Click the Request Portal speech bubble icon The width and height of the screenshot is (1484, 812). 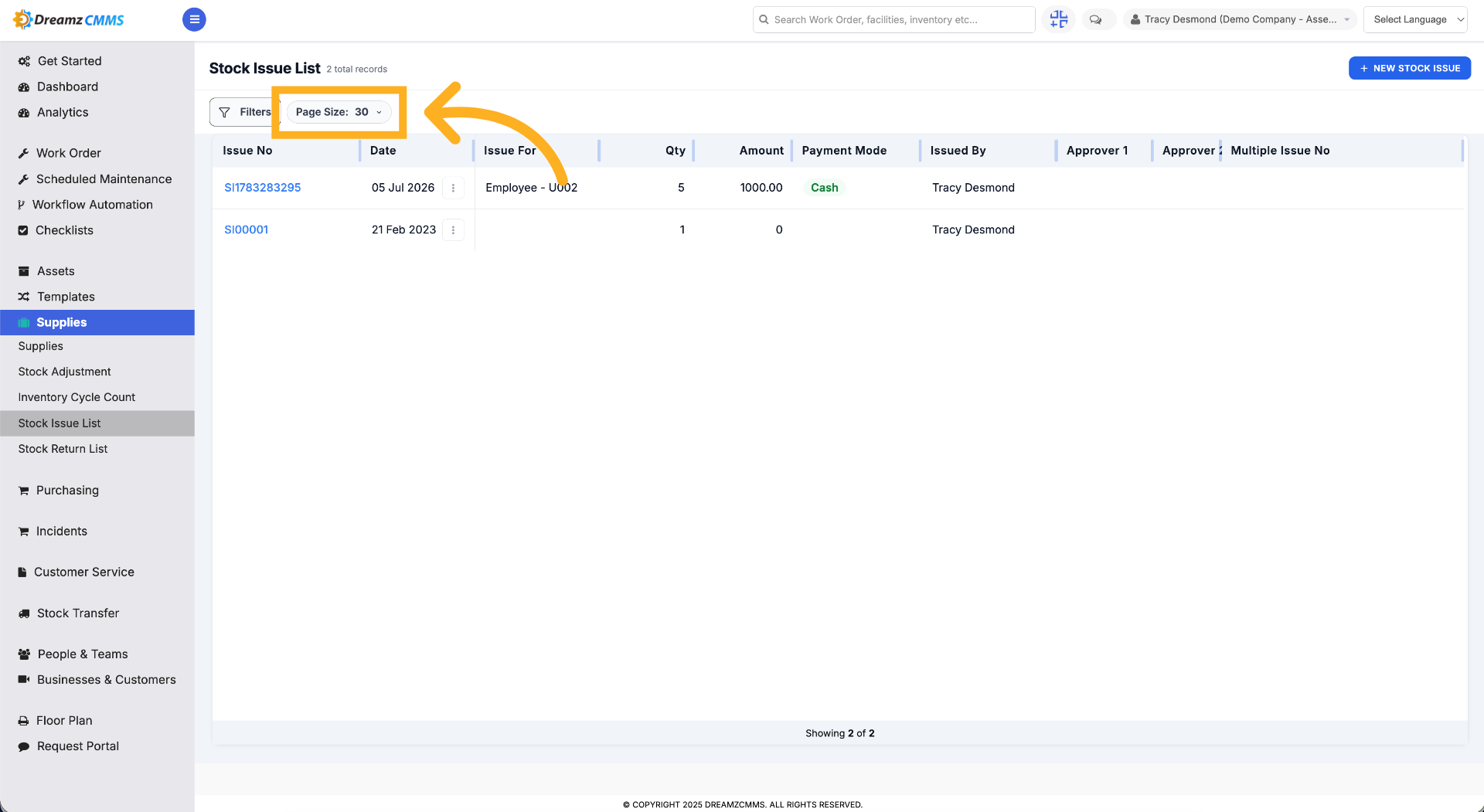[24, 746]
